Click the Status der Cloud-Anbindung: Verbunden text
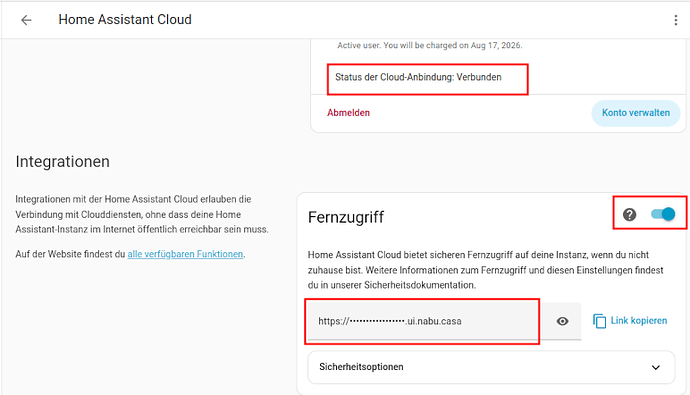This screenshot has height=395, width=690. click(418, 77)
